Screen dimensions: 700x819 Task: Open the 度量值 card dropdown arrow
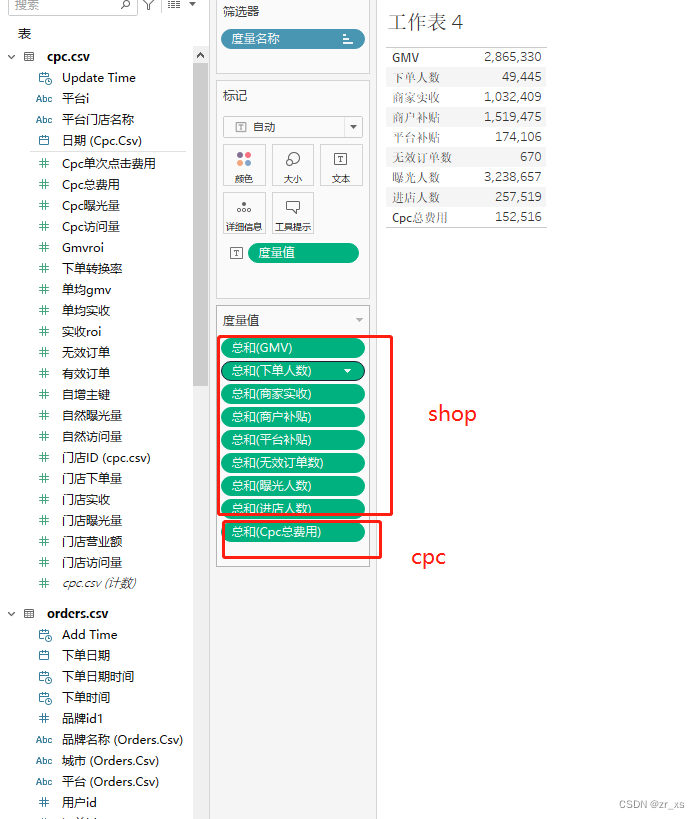coord(359,320)
